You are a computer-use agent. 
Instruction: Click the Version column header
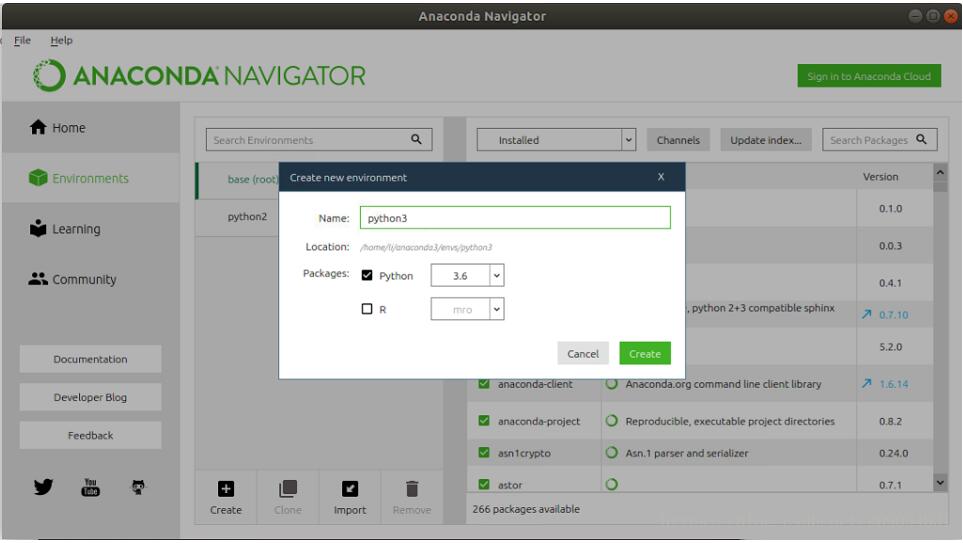pyautogui.click(x=880, y=176)
